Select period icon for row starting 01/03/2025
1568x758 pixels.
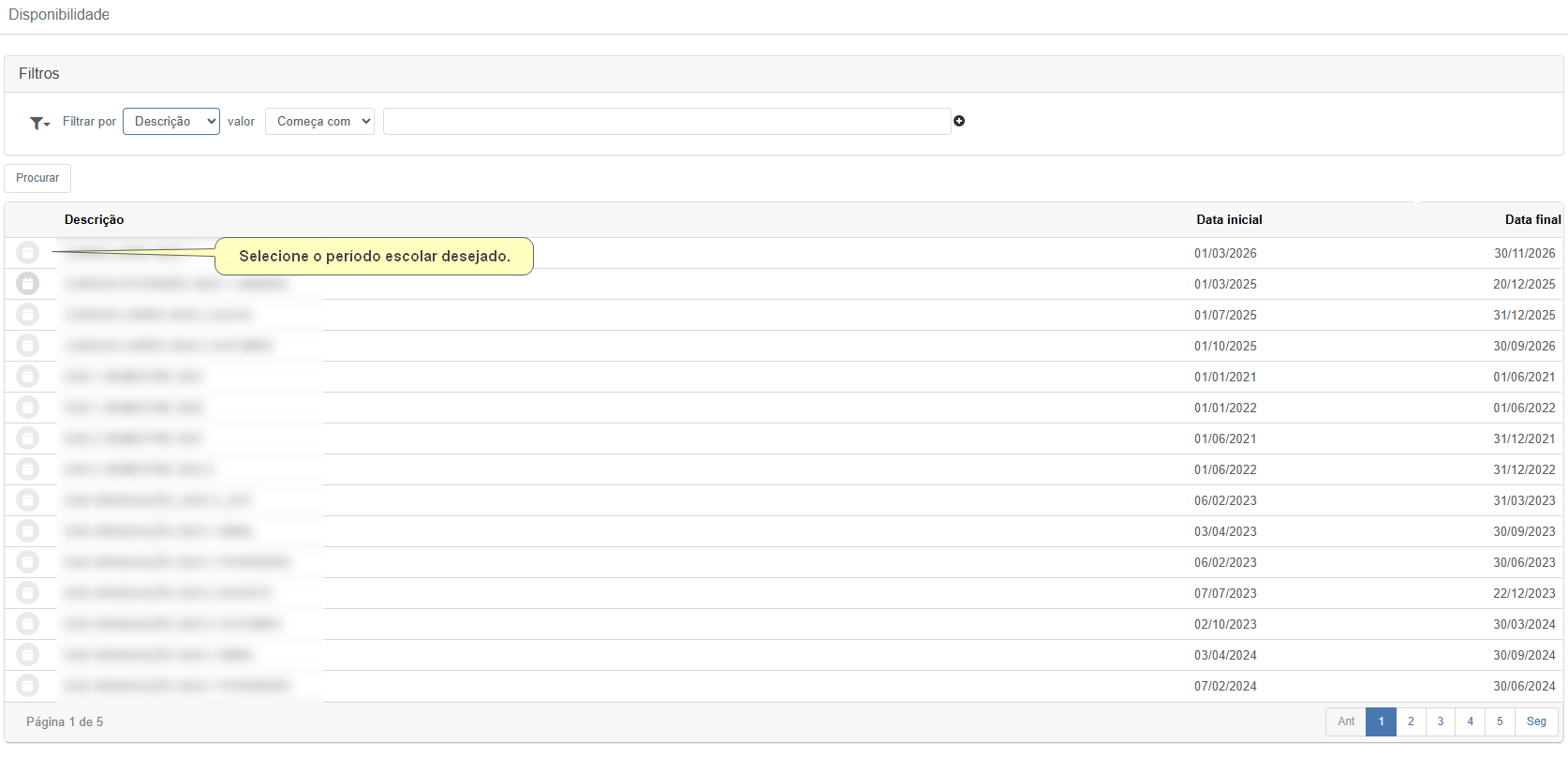coord(28,284)
